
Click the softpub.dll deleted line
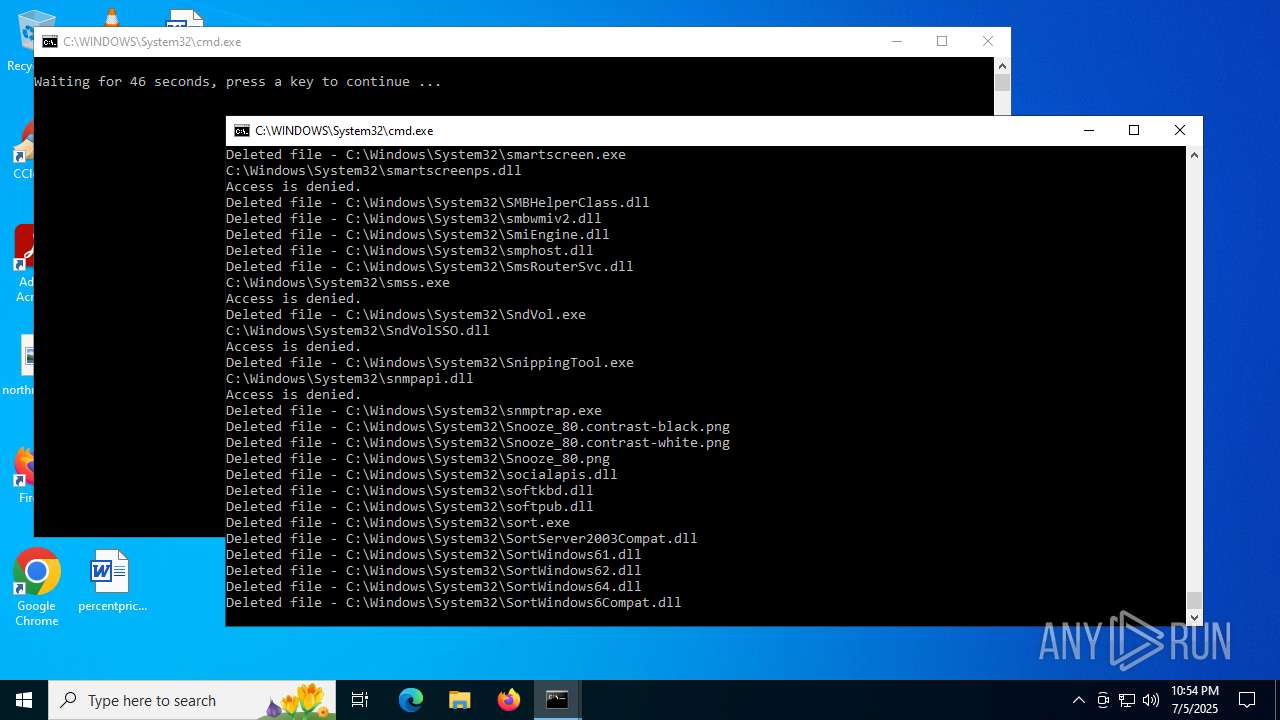pos(410,507)
